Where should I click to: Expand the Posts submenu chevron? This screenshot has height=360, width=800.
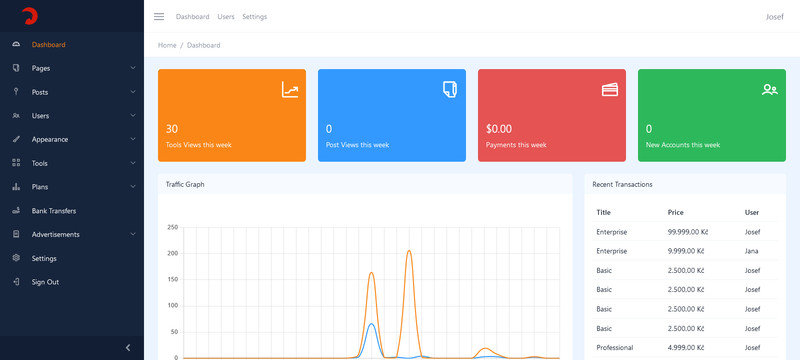(x=133, y=92)
